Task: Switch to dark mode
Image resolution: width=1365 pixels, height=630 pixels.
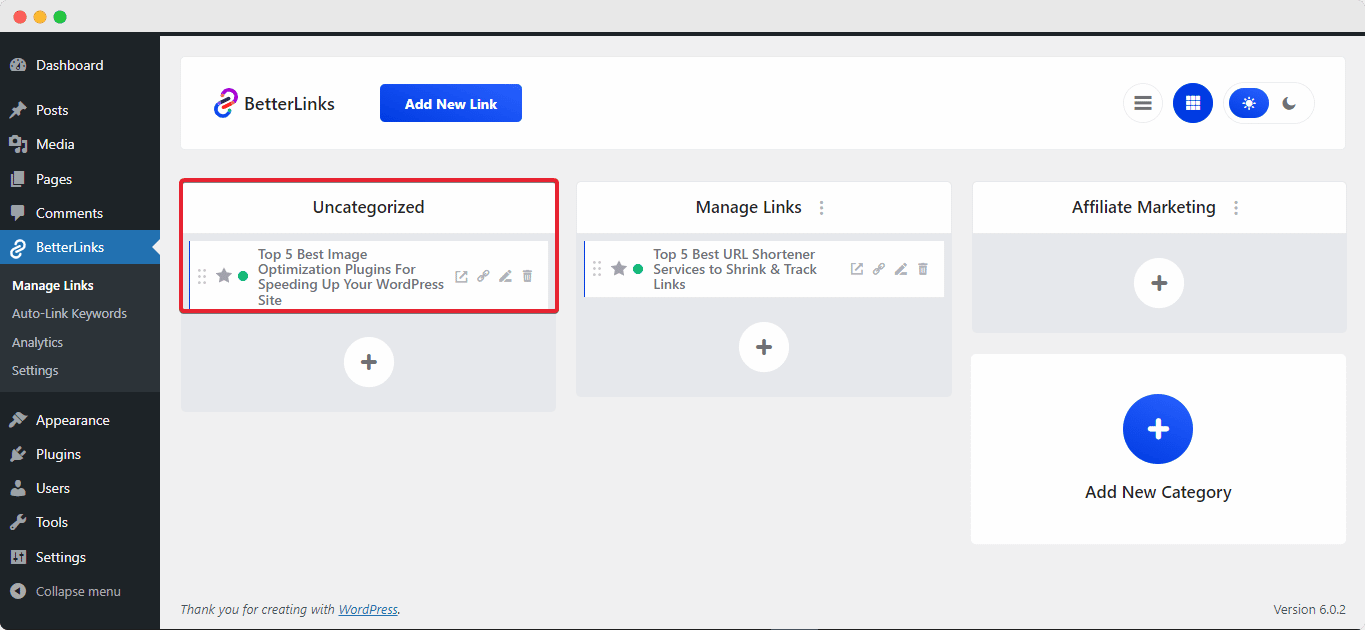Action: (1288, 102)
